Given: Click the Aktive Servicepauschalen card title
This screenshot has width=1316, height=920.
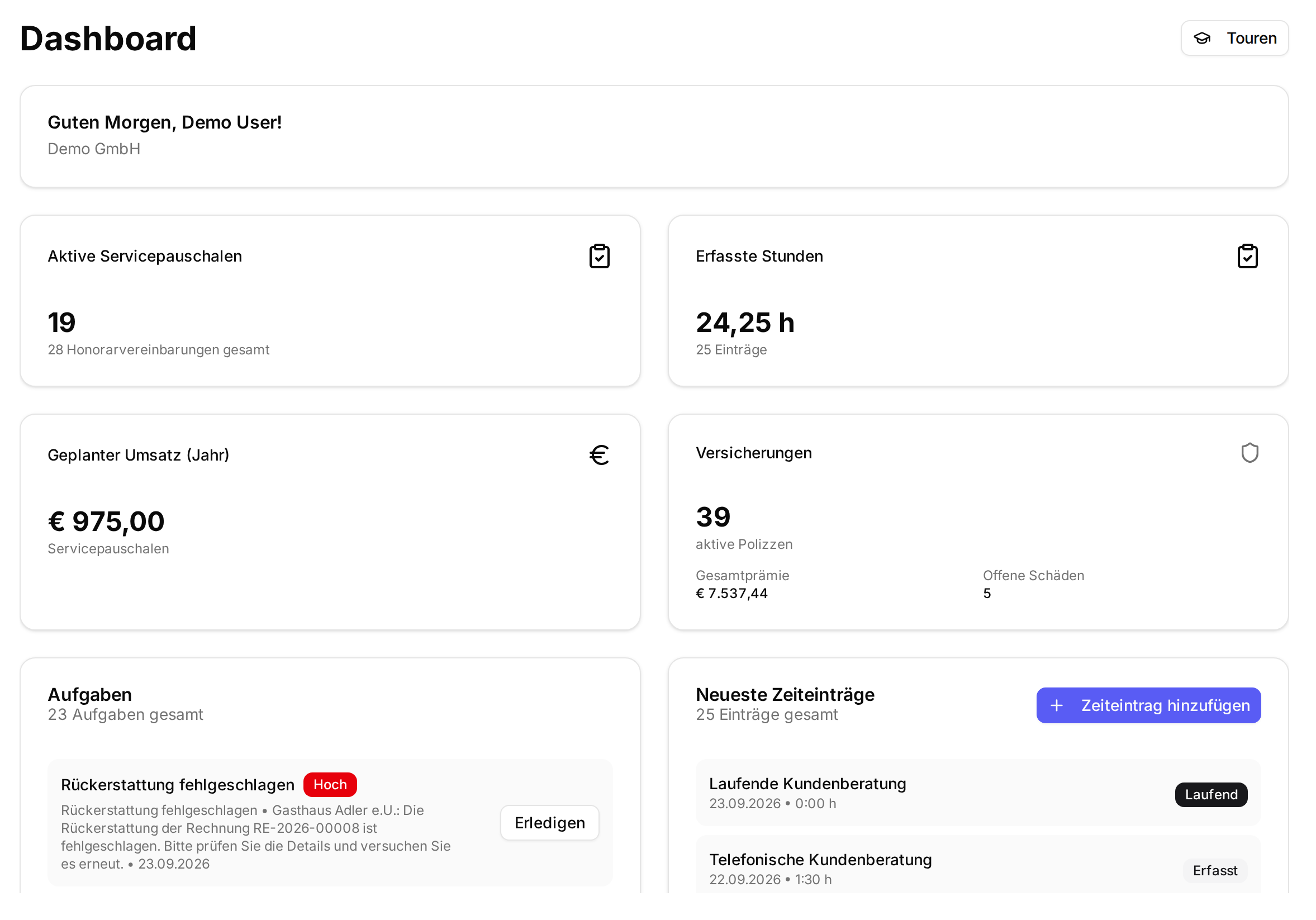Looking at the screenshot, I should coord(145,256).
